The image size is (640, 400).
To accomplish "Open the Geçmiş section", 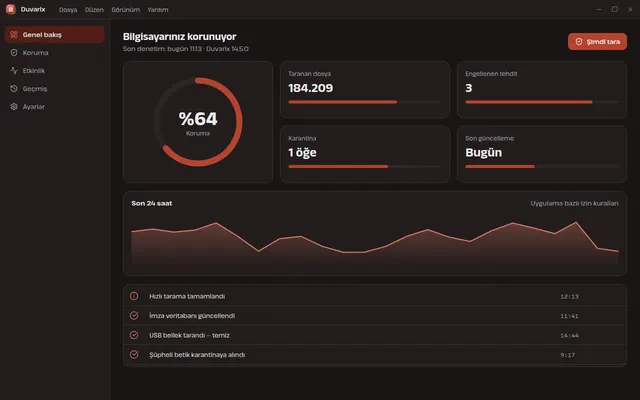I will point(55,89).
